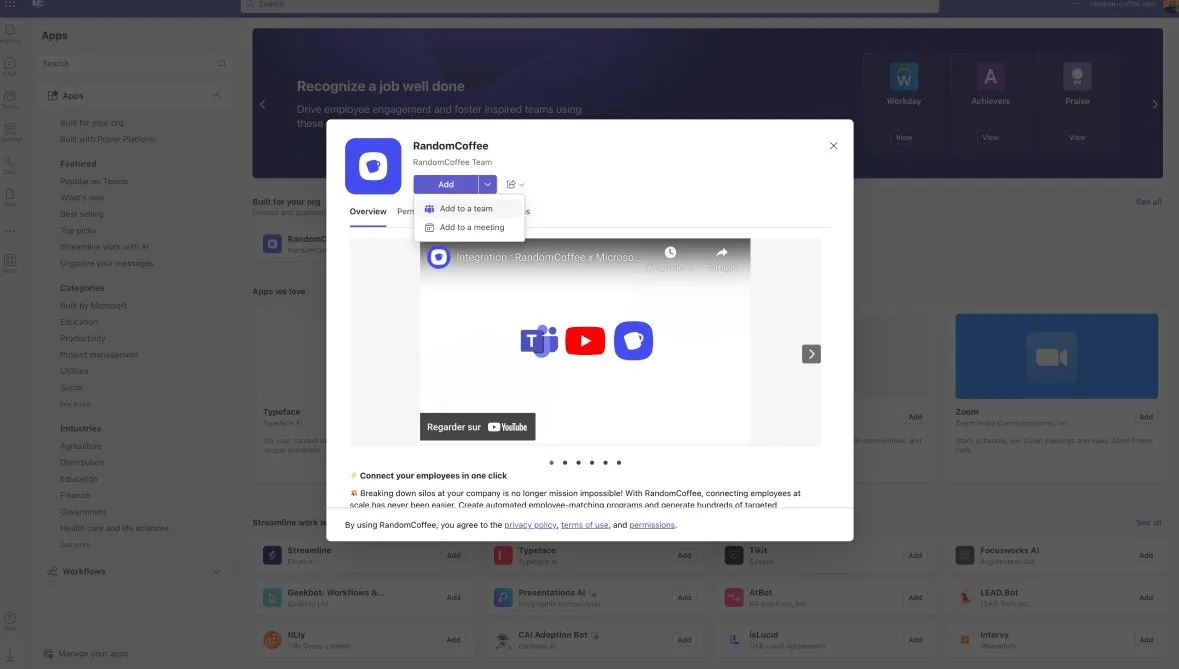This screenshot has height=669, width=1179.
Task: Select the third carousel dot
Action: 578,463
